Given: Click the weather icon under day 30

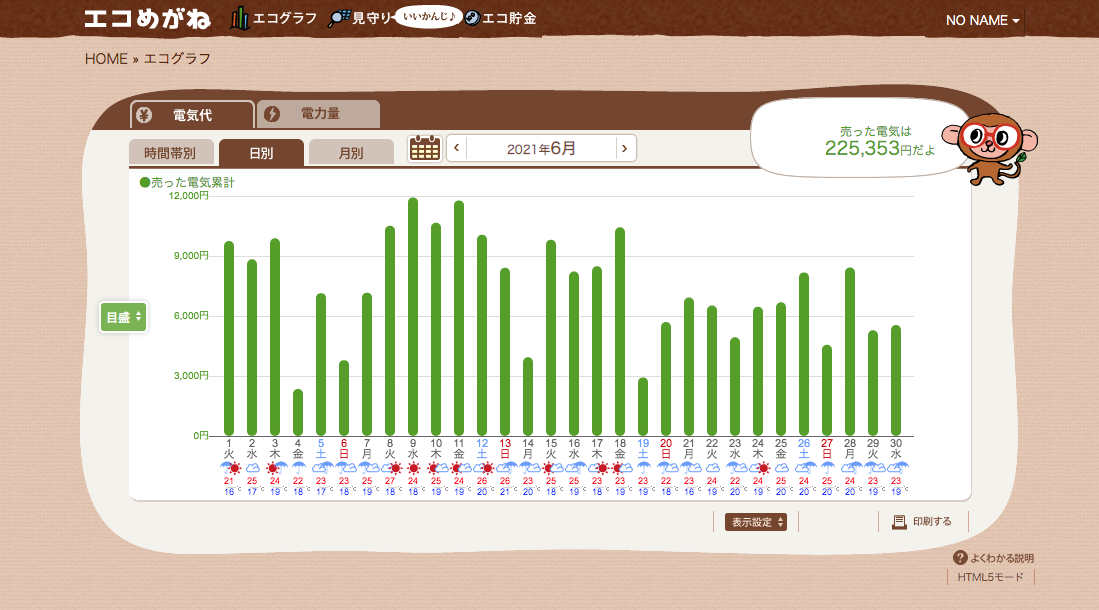Looking at the screenshot, I should [896, 468].
